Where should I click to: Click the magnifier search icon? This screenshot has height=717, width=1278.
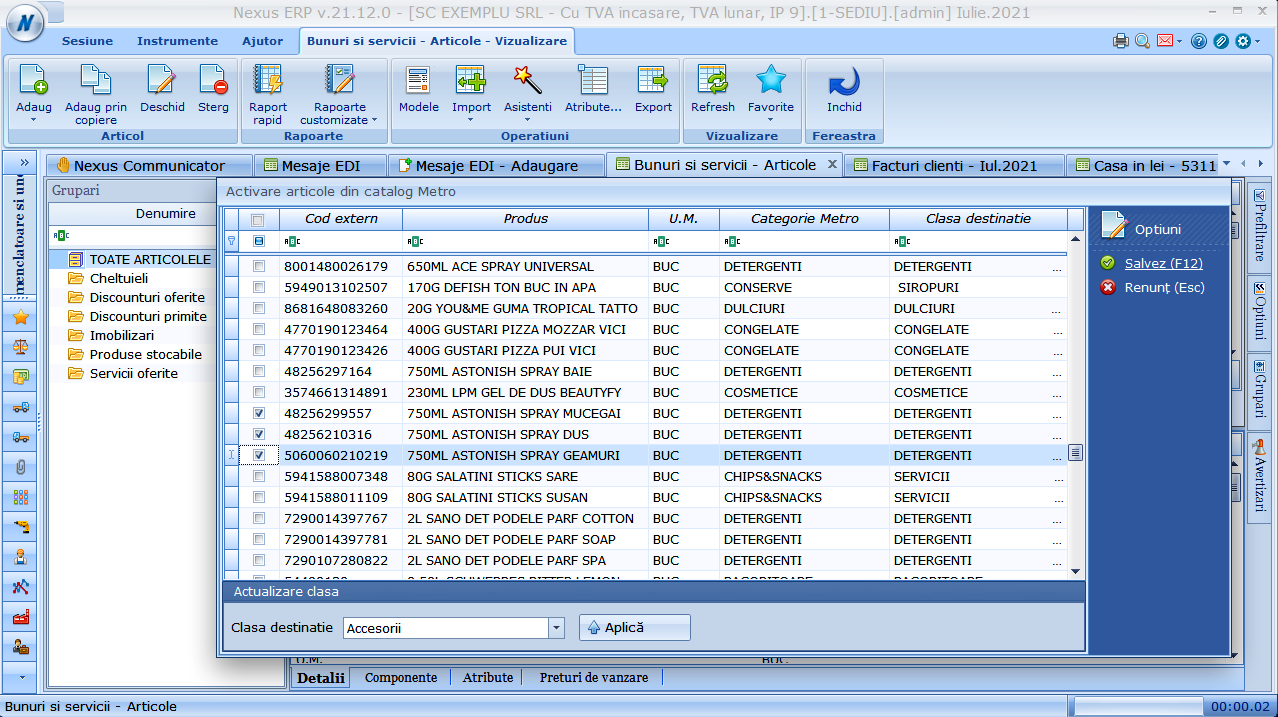[x=1142, y=41]
